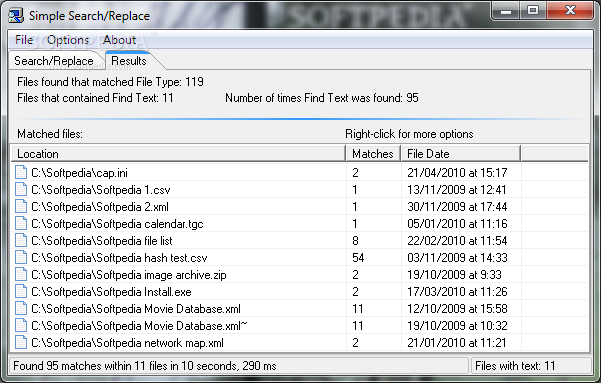The height and width of the screenshot is (383, 601).
Task: Select the Results tab
Action: (x=129, y=61)
